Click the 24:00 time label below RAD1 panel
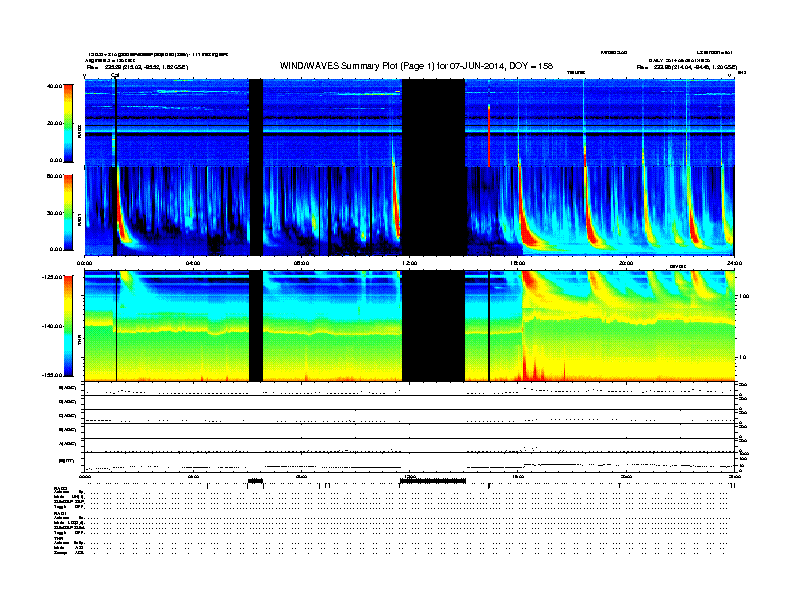The image size is (792, 612). coord(734,263)
